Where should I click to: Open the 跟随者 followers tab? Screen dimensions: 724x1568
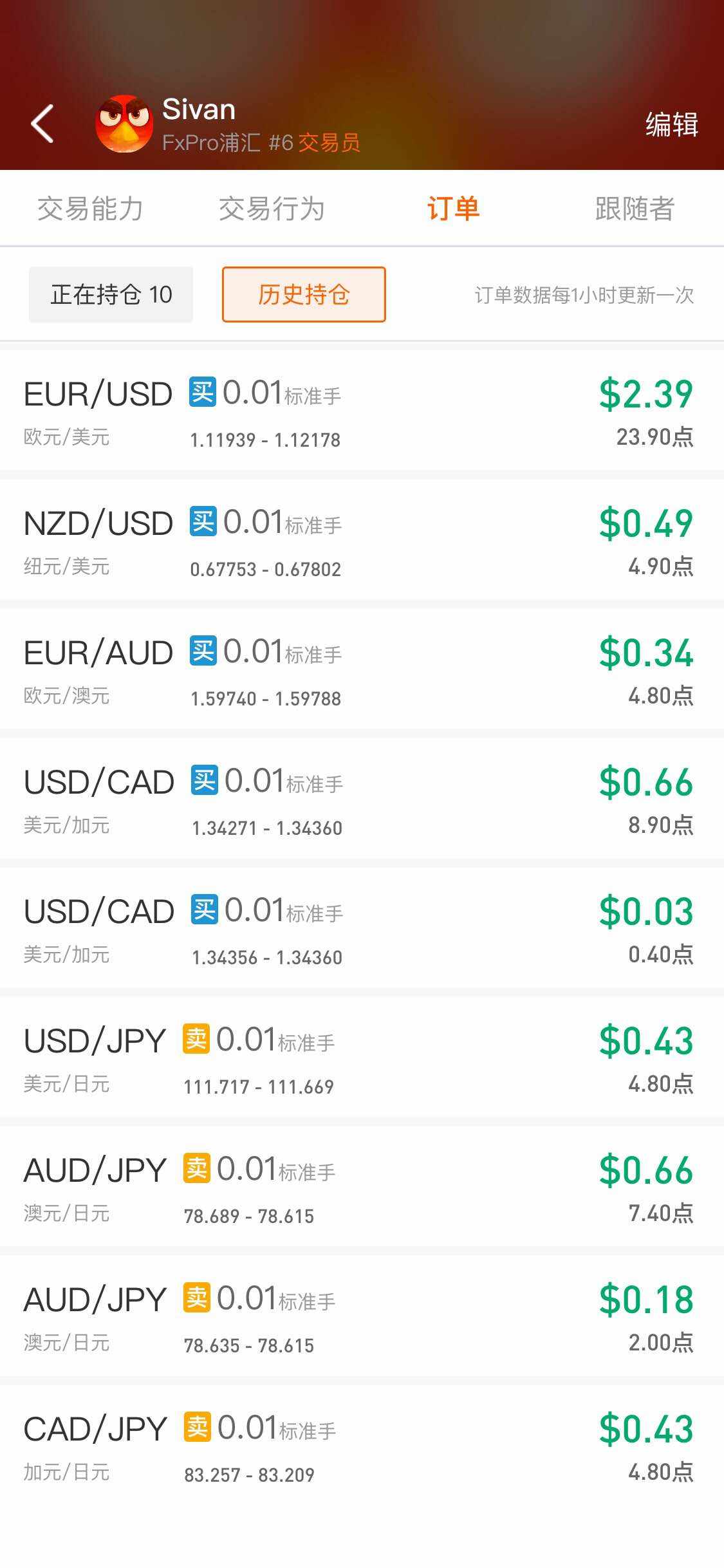pos(635,209)
